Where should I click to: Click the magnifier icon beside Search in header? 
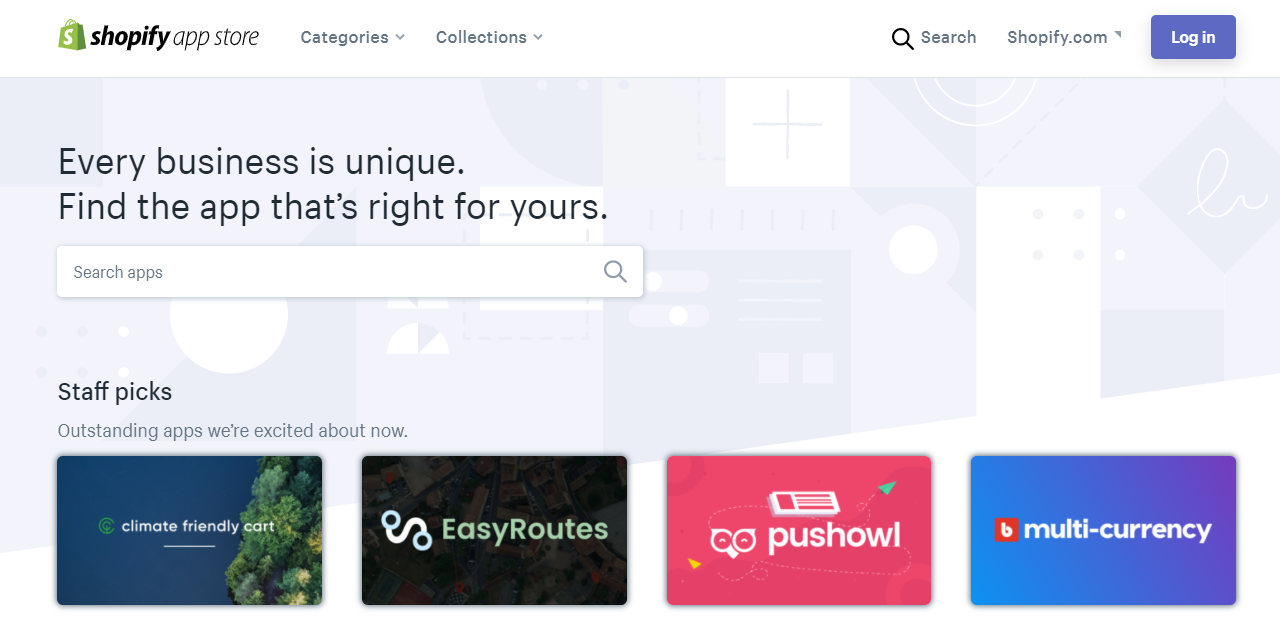tap(902, 38)
